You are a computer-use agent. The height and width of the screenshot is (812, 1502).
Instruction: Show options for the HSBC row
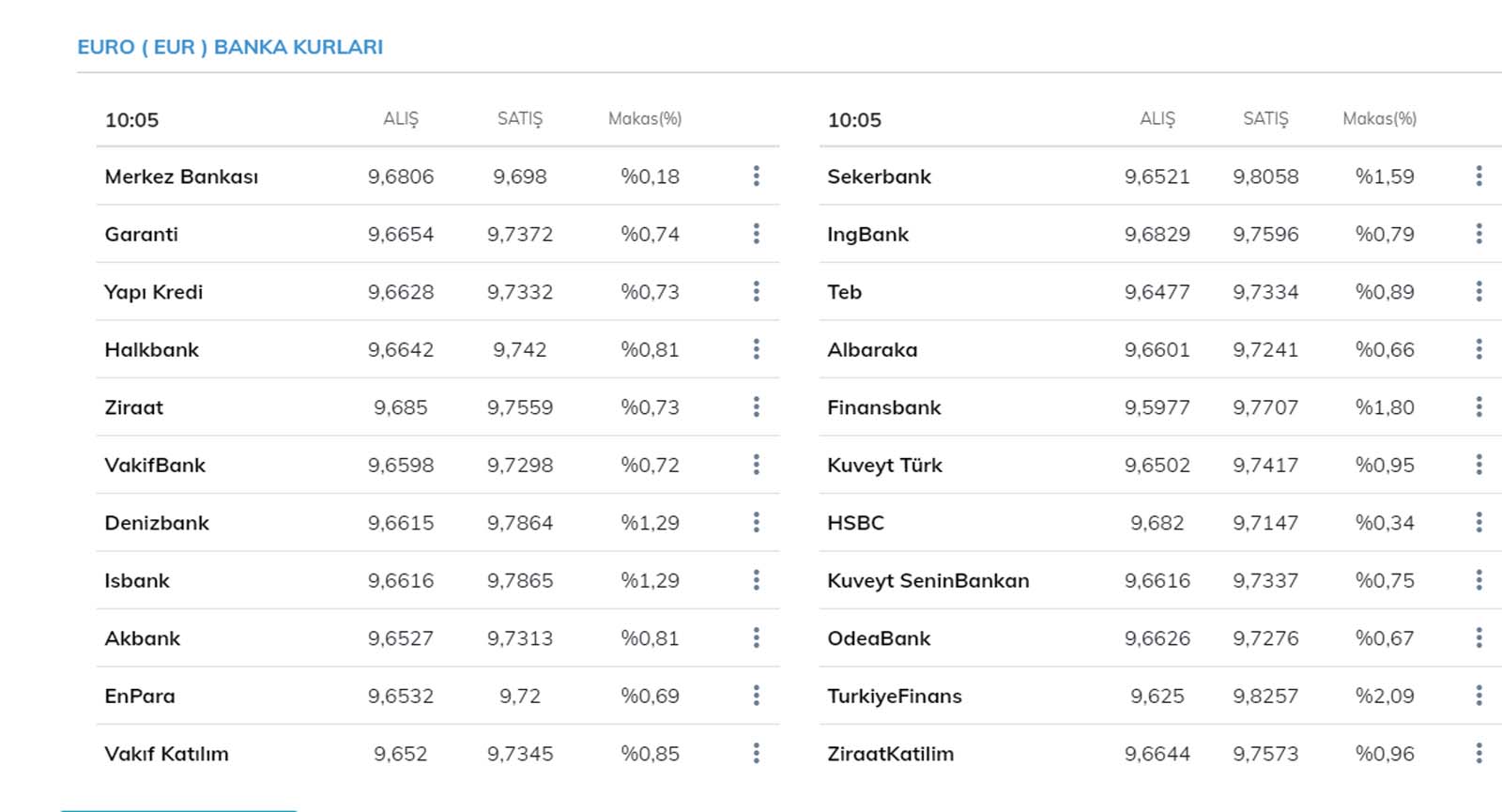coord(1479,523)
